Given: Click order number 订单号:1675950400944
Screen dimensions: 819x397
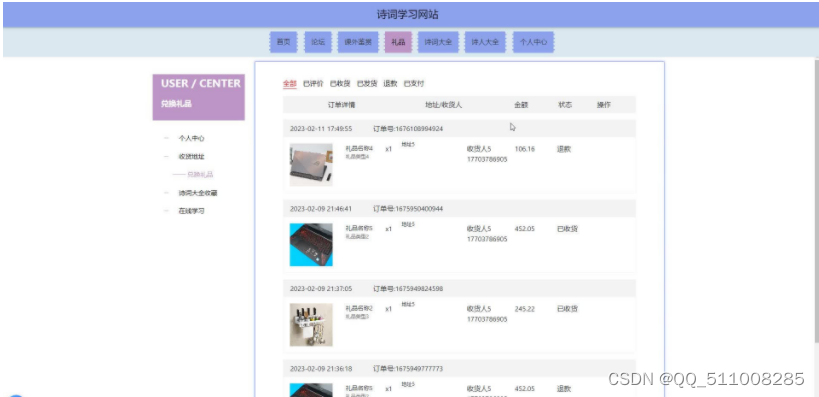Looking at the screenshot, I should [408, 208].
